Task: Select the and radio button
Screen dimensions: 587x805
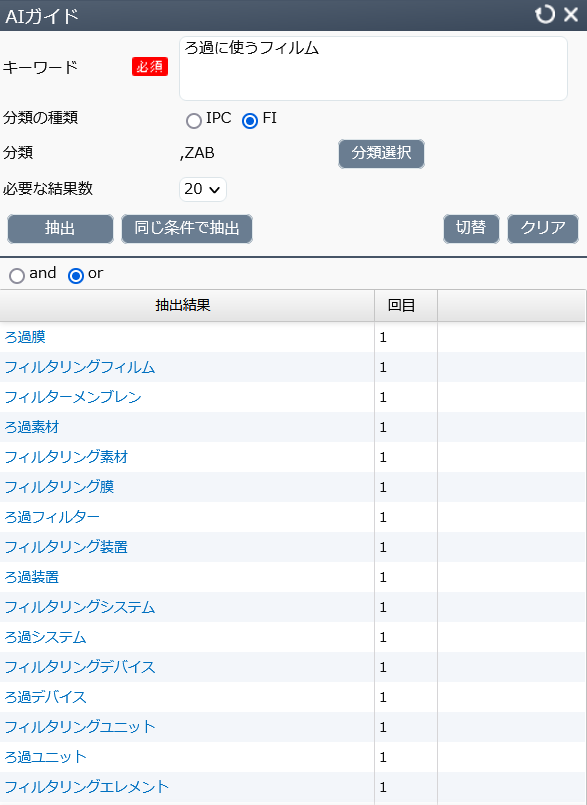Action: coord(17,276)
